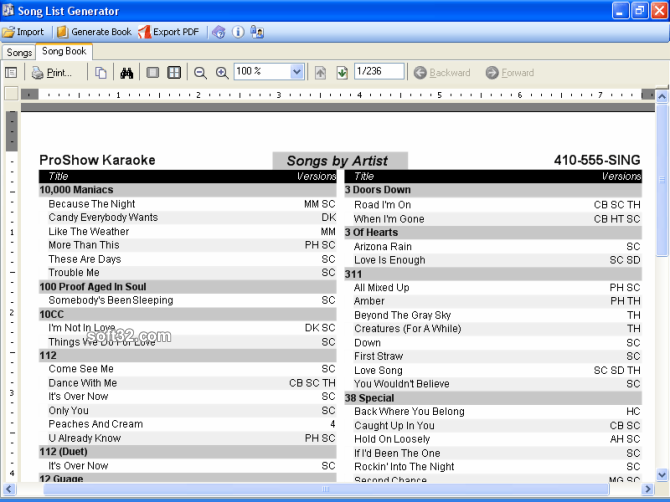Click the horizontal scrollbar right arrow
The width and height of the screenshot is (670, 502).
click(x=648, y=489)
